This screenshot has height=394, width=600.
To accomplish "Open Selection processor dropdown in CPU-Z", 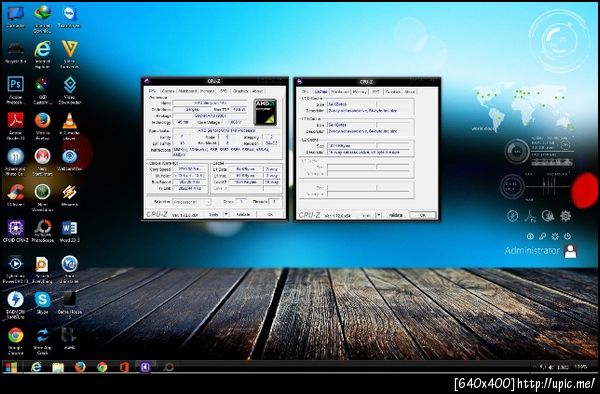I will tap(192, 202).
